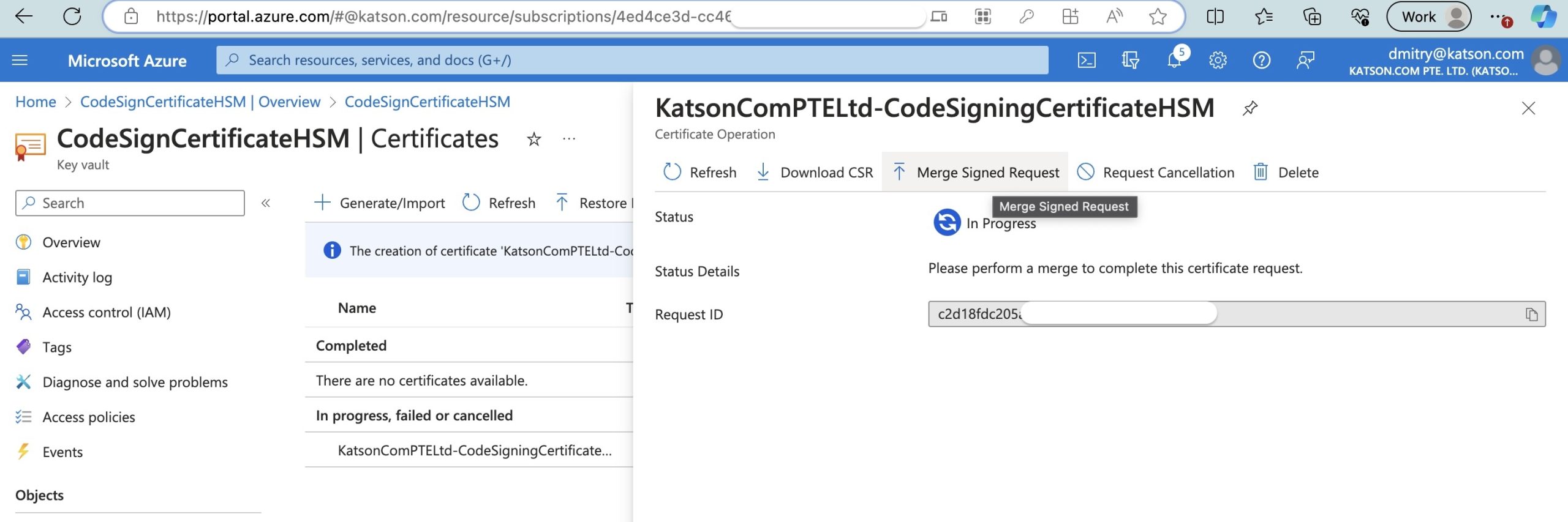Open the Copilot icon in browser toolbar
The height and width of the screenshot is (522, 1568).
[1543, 17]
